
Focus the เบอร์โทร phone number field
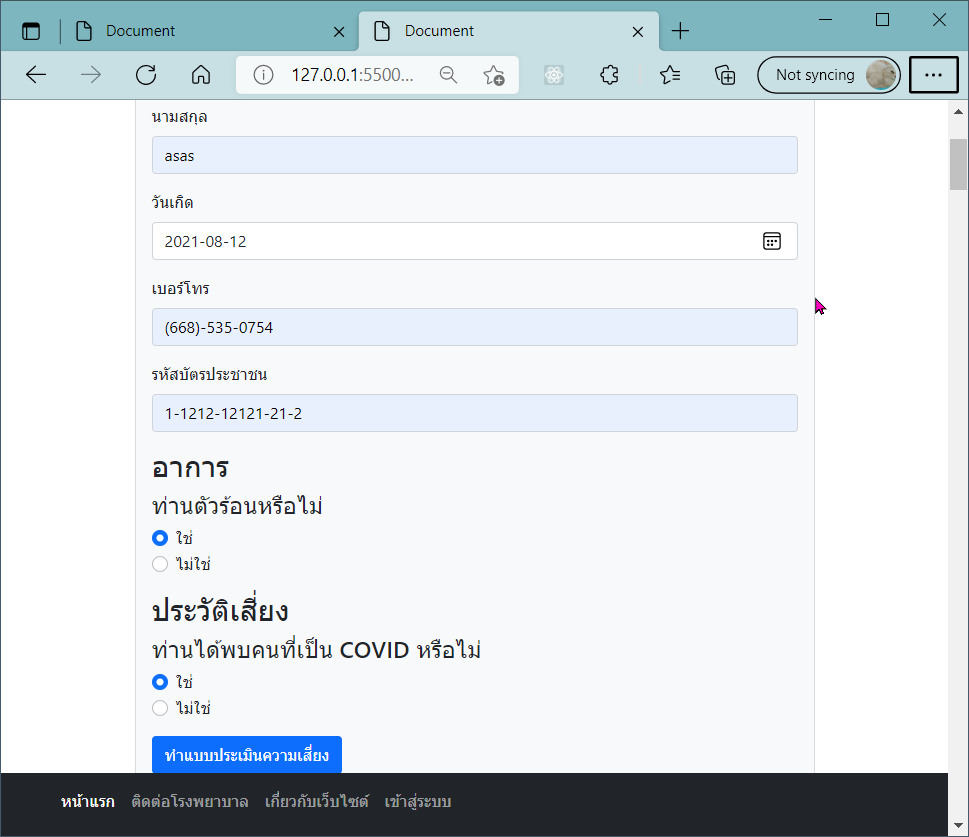point(475,327)
